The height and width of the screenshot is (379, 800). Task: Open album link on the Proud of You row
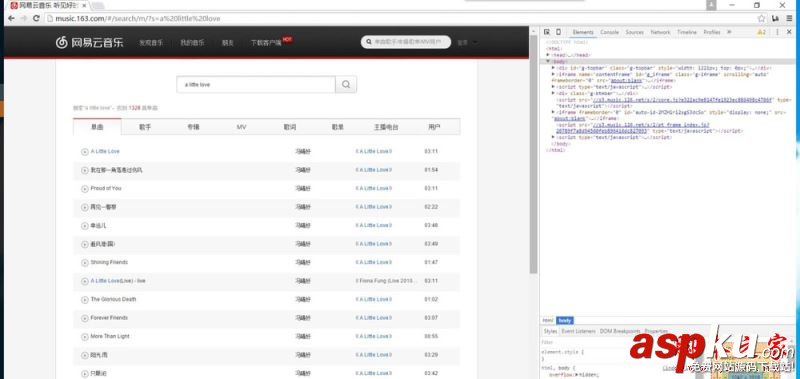[373, 189]
